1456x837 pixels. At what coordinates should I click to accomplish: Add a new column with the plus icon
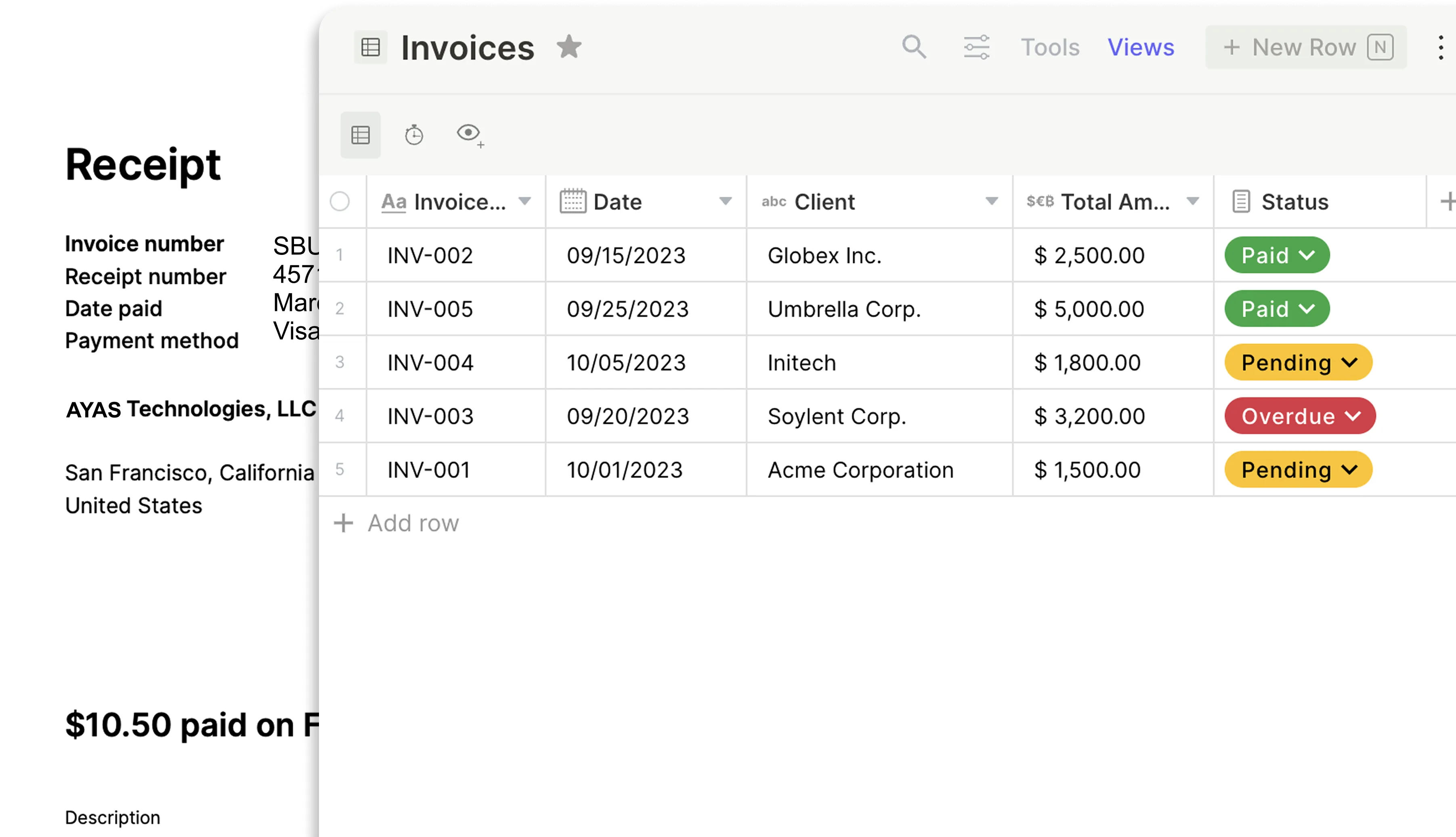(1448, 201)
